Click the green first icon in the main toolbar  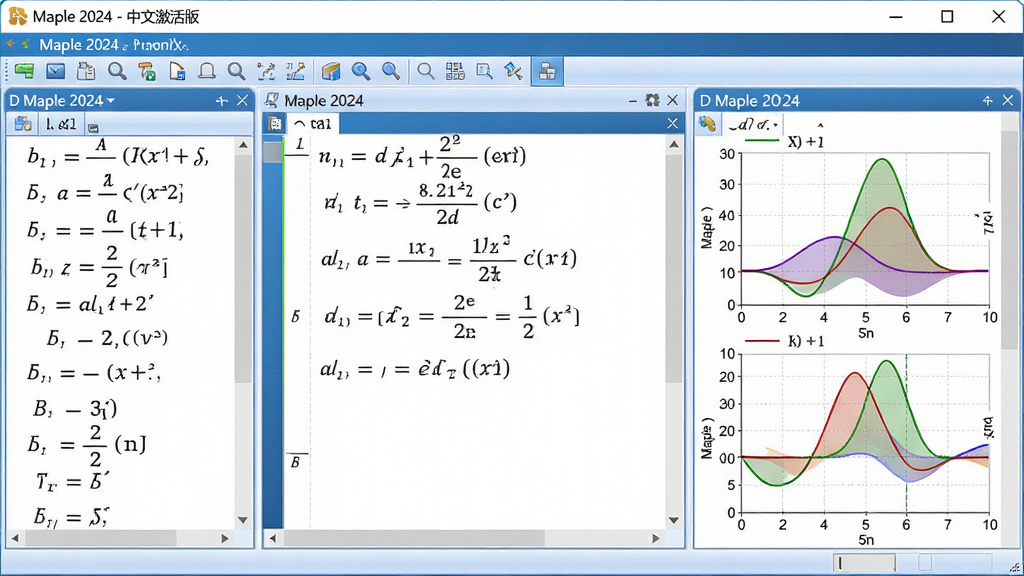coord(24,71)
